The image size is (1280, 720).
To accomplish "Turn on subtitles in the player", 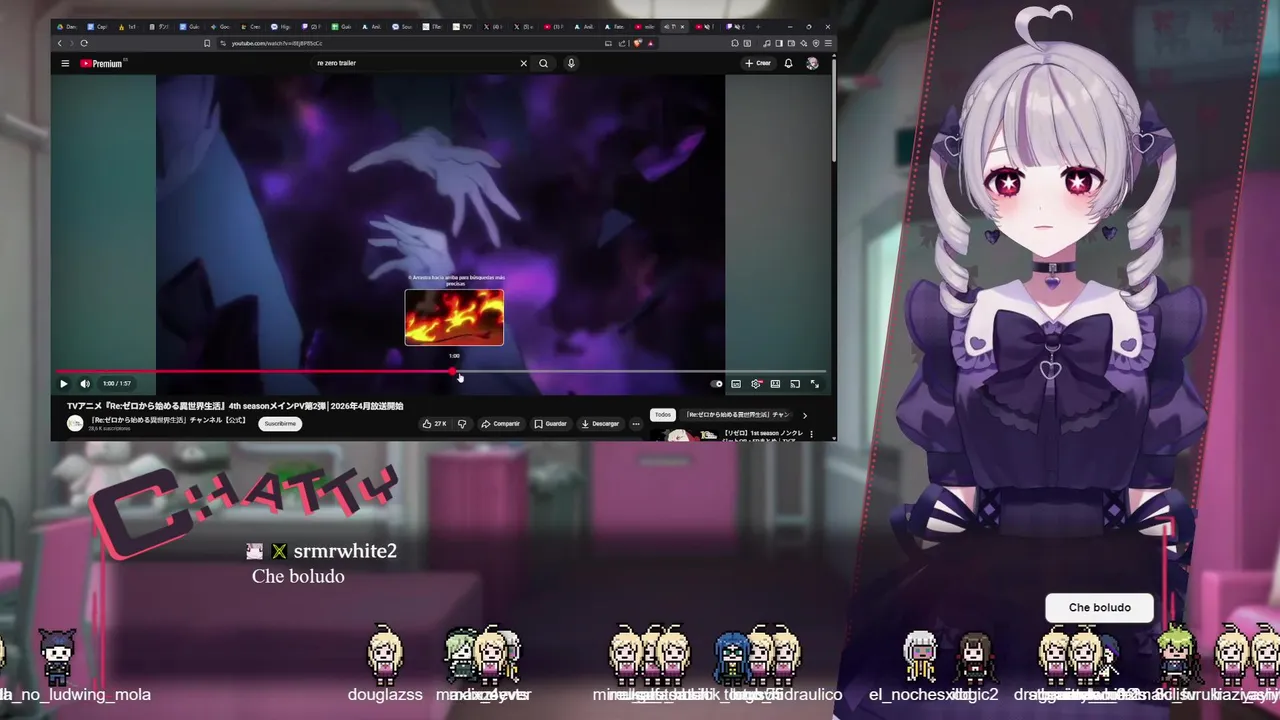I will point(736,384).
